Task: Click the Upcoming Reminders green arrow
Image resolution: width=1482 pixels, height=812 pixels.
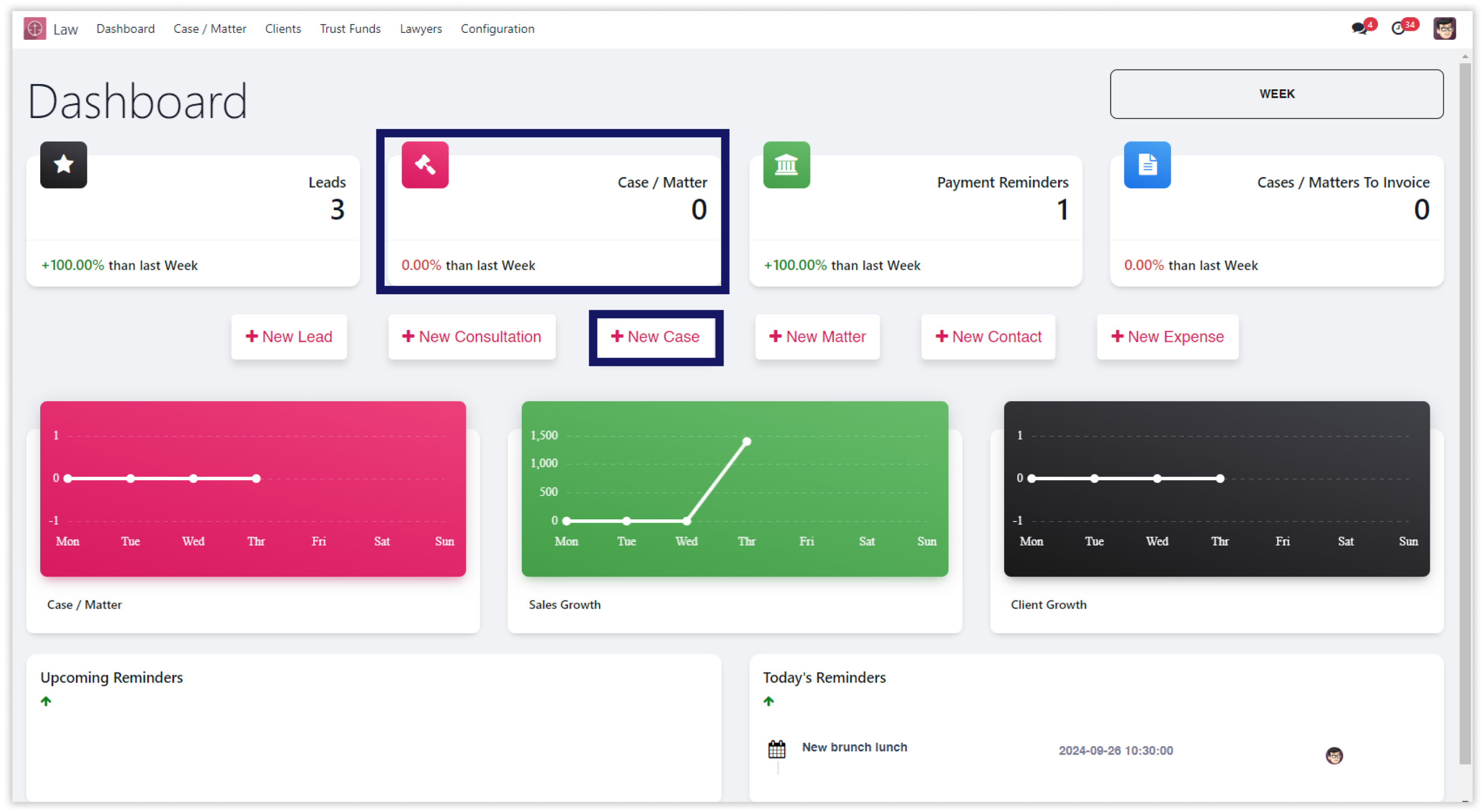Action: (46, 700)
